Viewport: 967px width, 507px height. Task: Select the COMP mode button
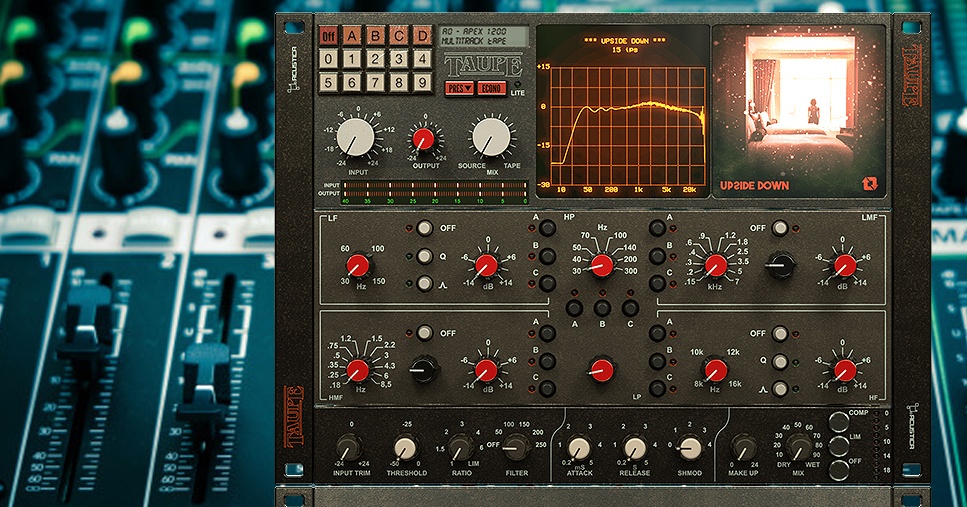(x=840, y=420)
